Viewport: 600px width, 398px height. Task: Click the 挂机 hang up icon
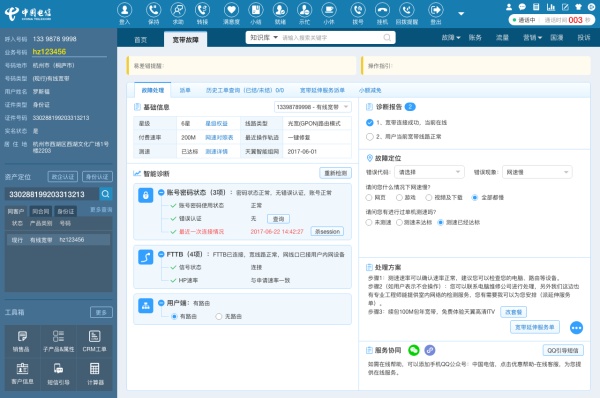tap(382, 10)
